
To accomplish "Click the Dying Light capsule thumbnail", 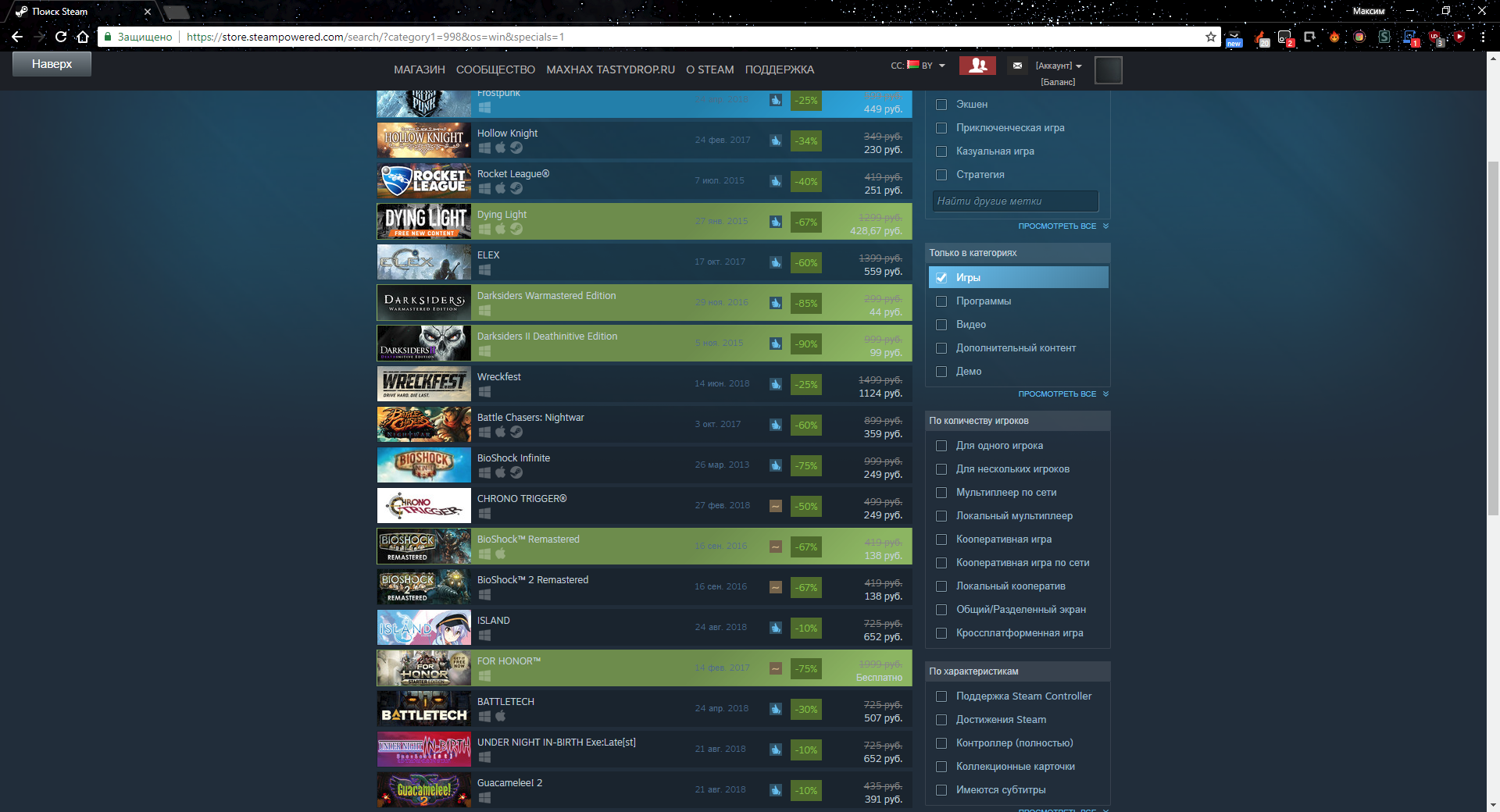I will (x=424, y=222).
